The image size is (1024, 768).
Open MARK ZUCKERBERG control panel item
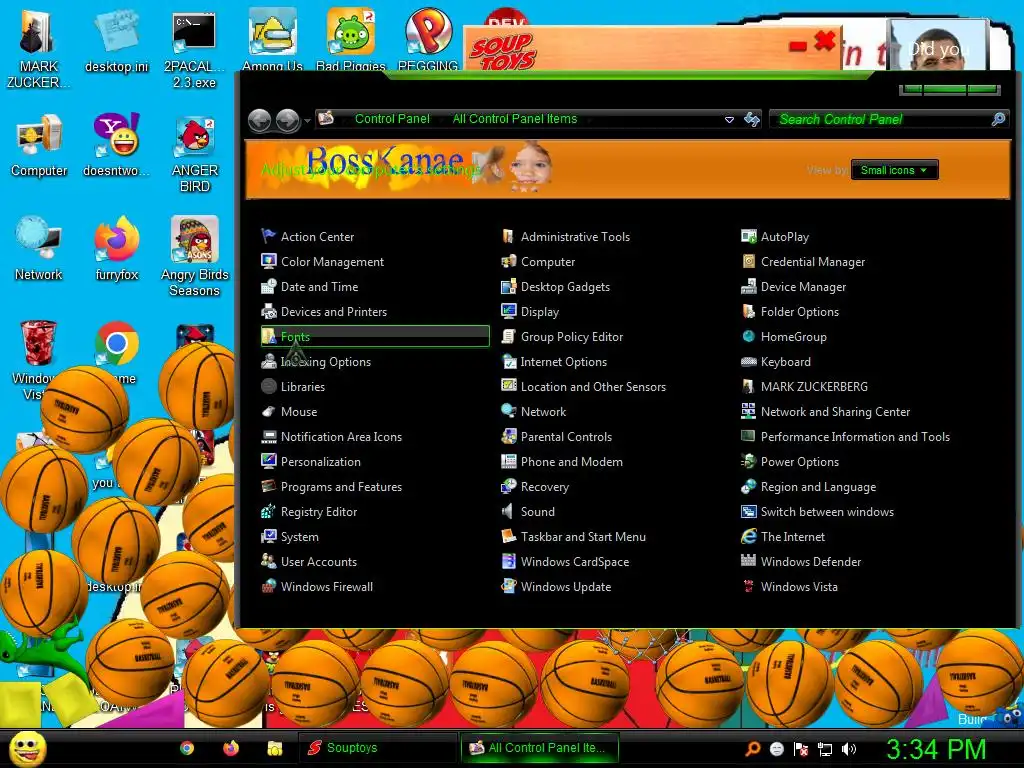[x=814, y=387]
